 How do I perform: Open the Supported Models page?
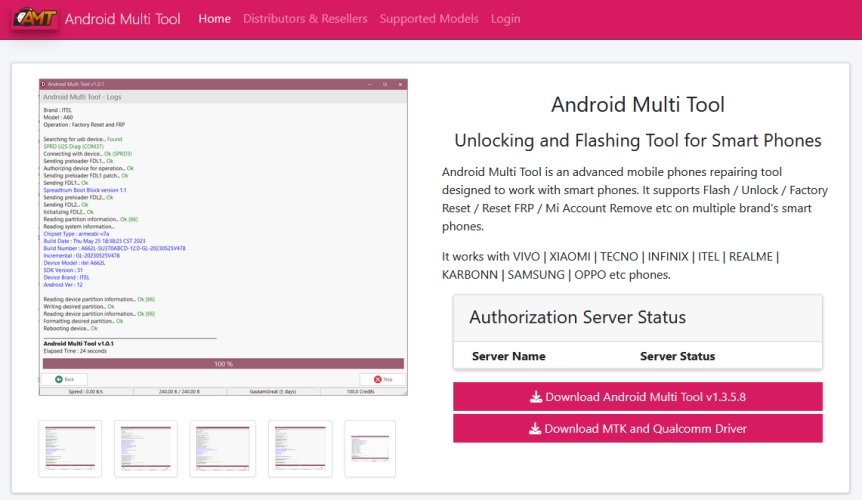(429, 19)
